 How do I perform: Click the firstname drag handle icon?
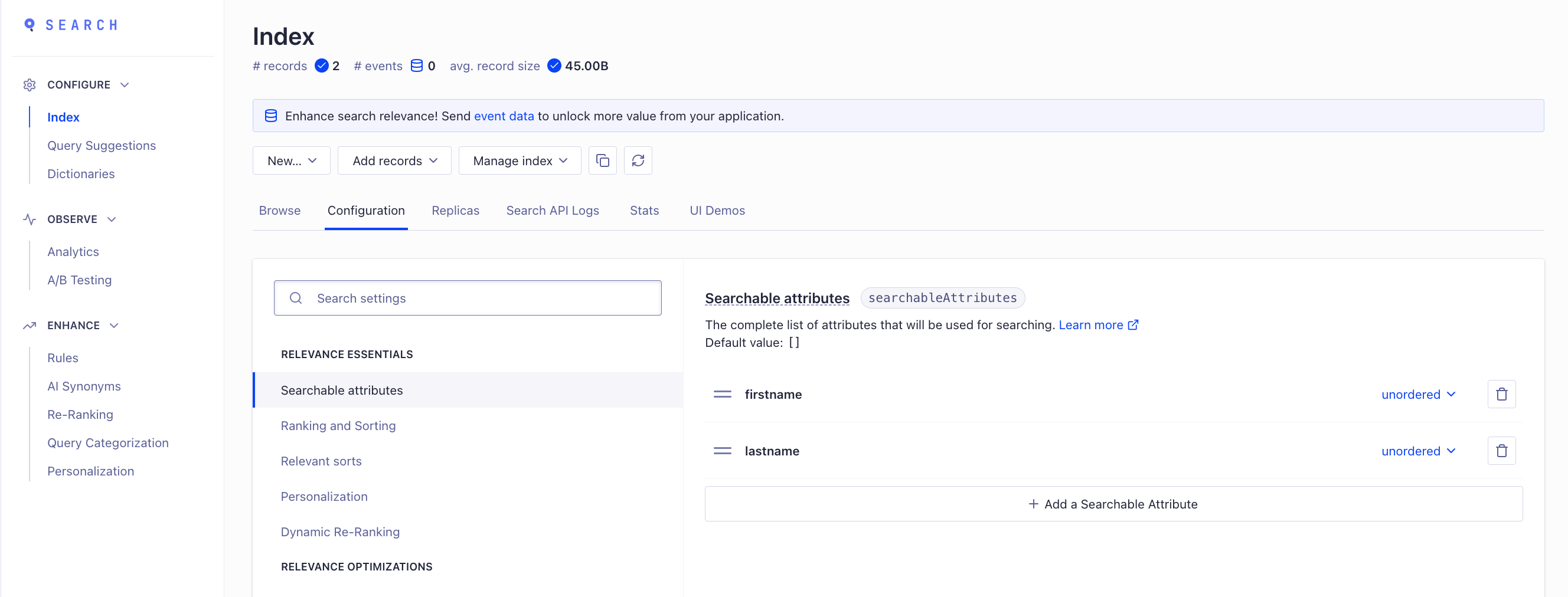(x=722, y=394)
